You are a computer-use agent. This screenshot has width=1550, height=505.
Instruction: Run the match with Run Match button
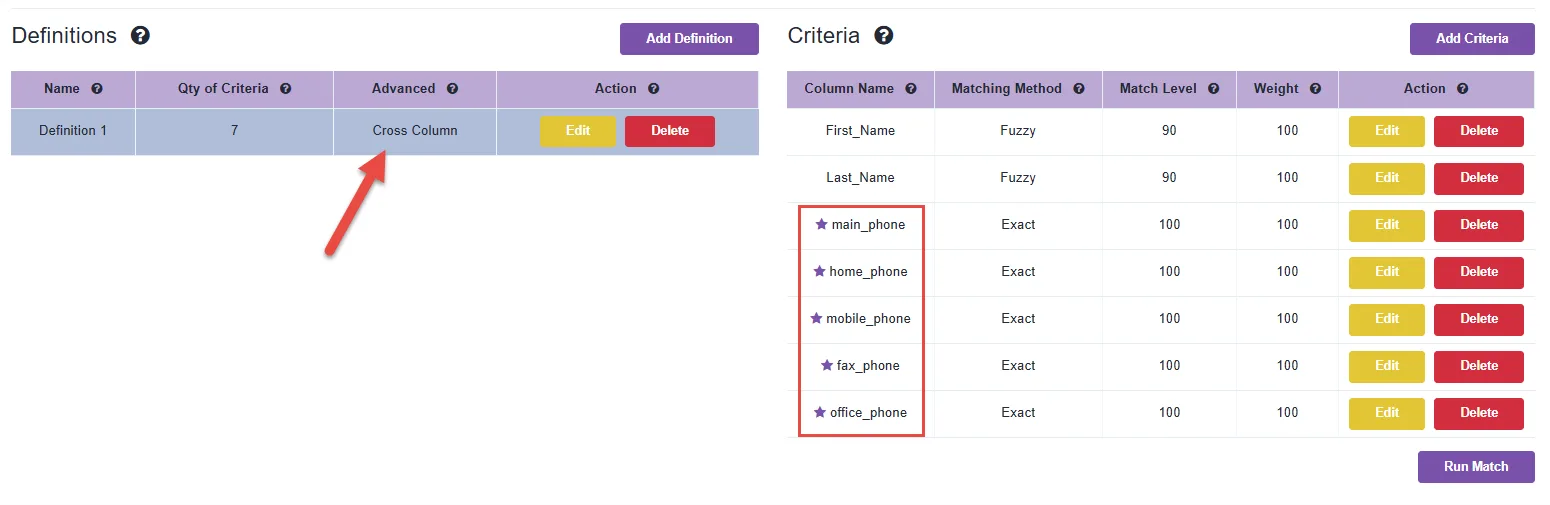click(x=1476, y=467)
